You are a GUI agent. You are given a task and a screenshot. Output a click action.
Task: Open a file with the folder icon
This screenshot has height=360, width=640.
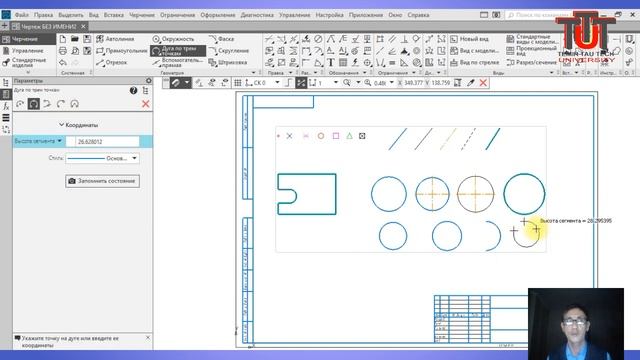75,39
